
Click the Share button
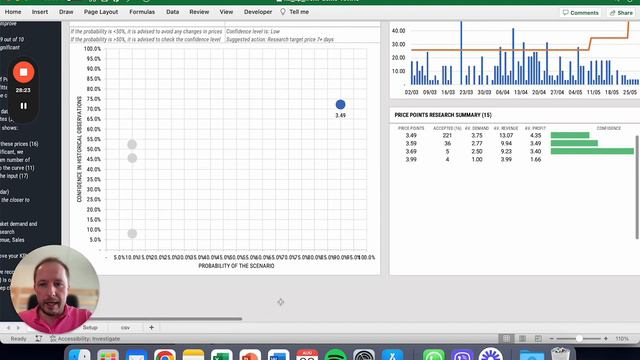621,13
